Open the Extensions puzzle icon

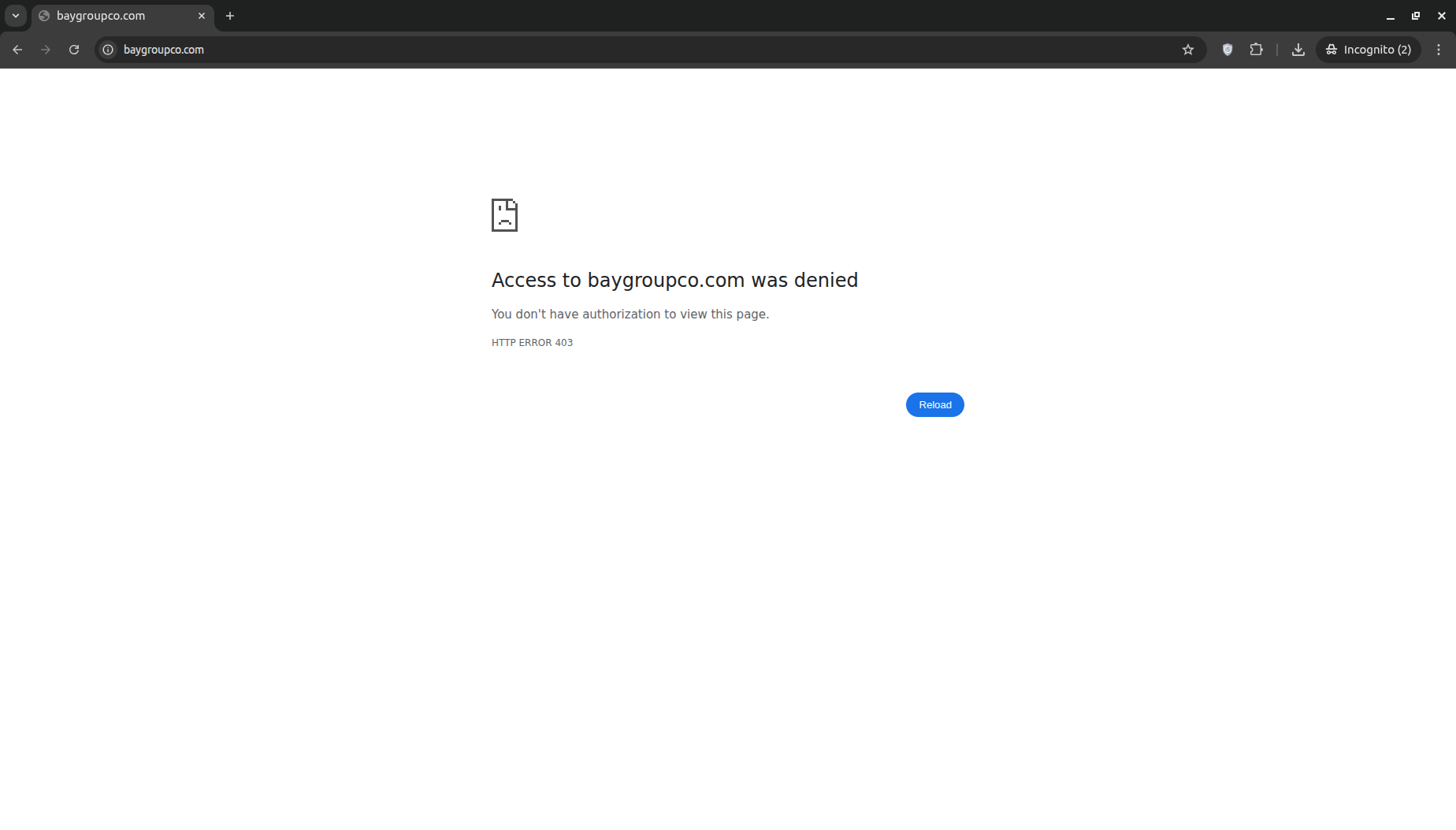point(1257,50)
